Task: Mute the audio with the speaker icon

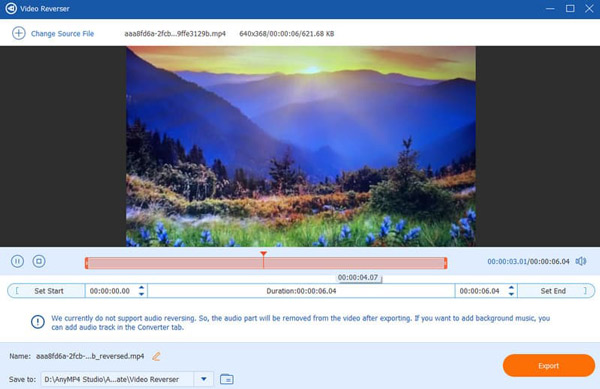Action: (581, 261)
